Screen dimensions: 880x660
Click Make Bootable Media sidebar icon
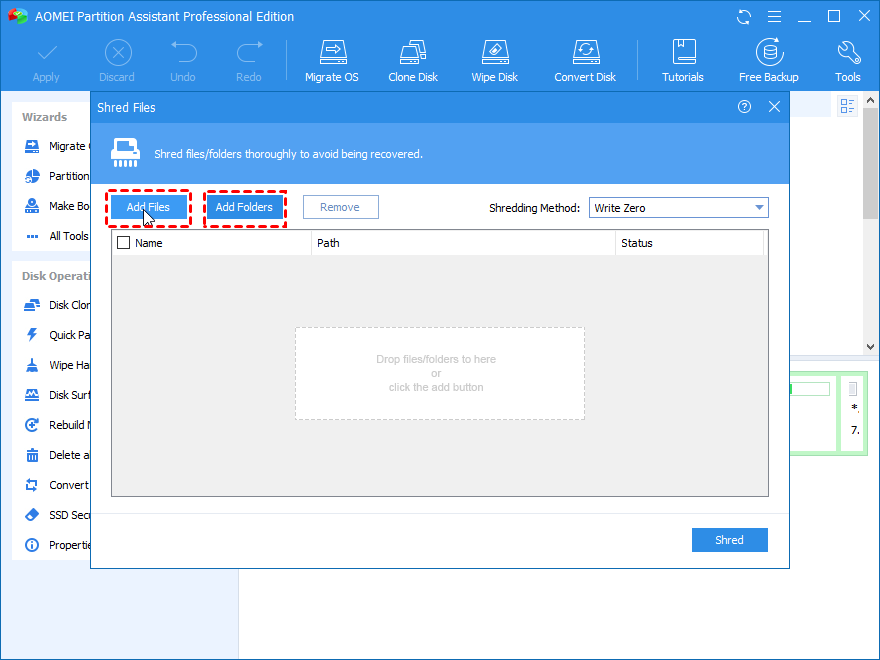(32, 206)
